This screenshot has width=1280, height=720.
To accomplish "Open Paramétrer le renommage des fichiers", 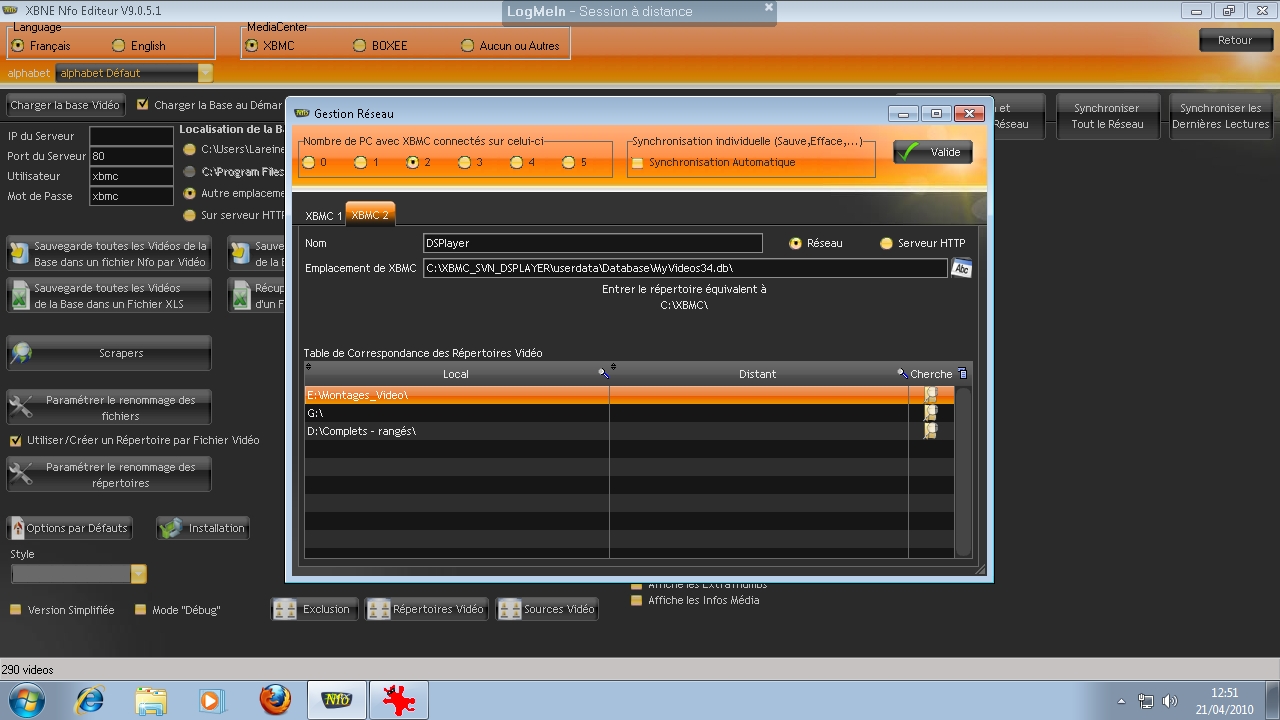I will pos(109,407).
